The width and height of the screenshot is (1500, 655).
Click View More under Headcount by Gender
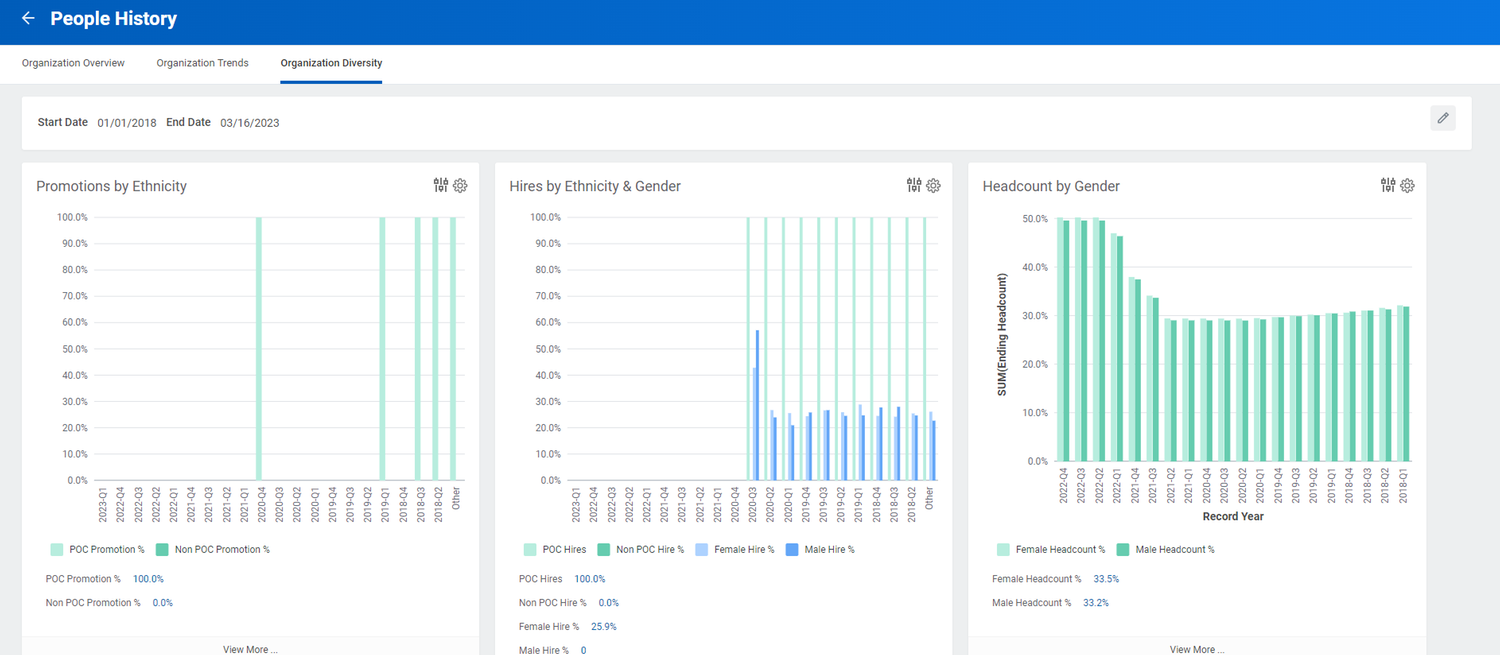[1196, 648]
